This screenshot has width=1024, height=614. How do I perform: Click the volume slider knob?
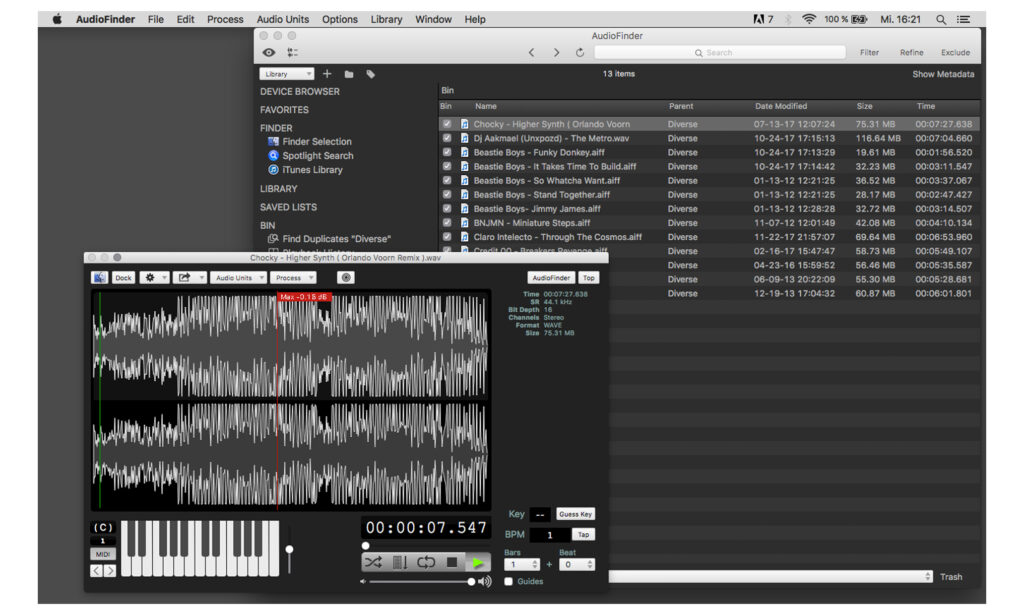click(471, 581)
